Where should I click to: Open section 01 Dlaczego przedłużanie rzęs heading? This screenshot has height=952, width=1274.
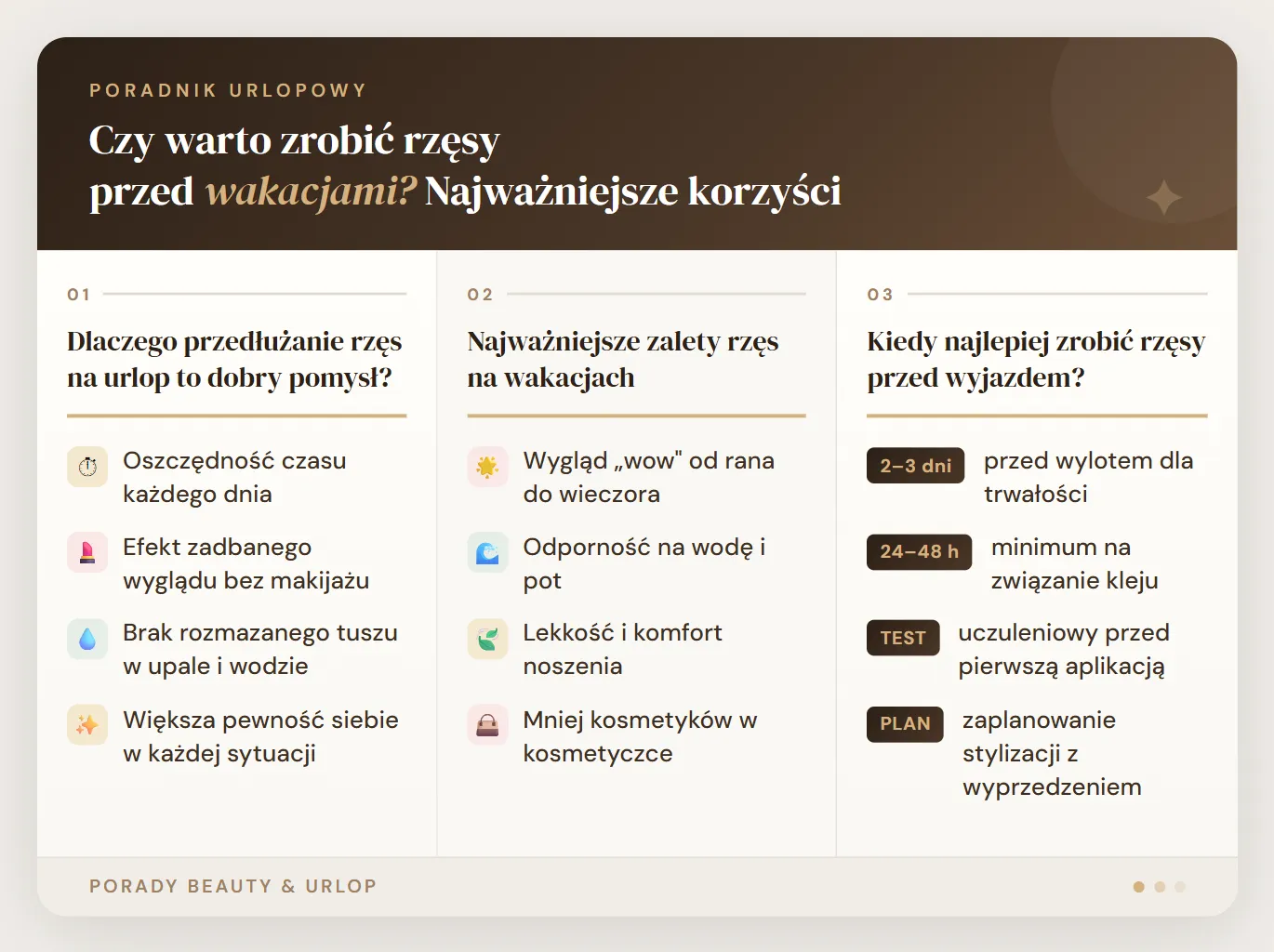[x=233, y=359]
